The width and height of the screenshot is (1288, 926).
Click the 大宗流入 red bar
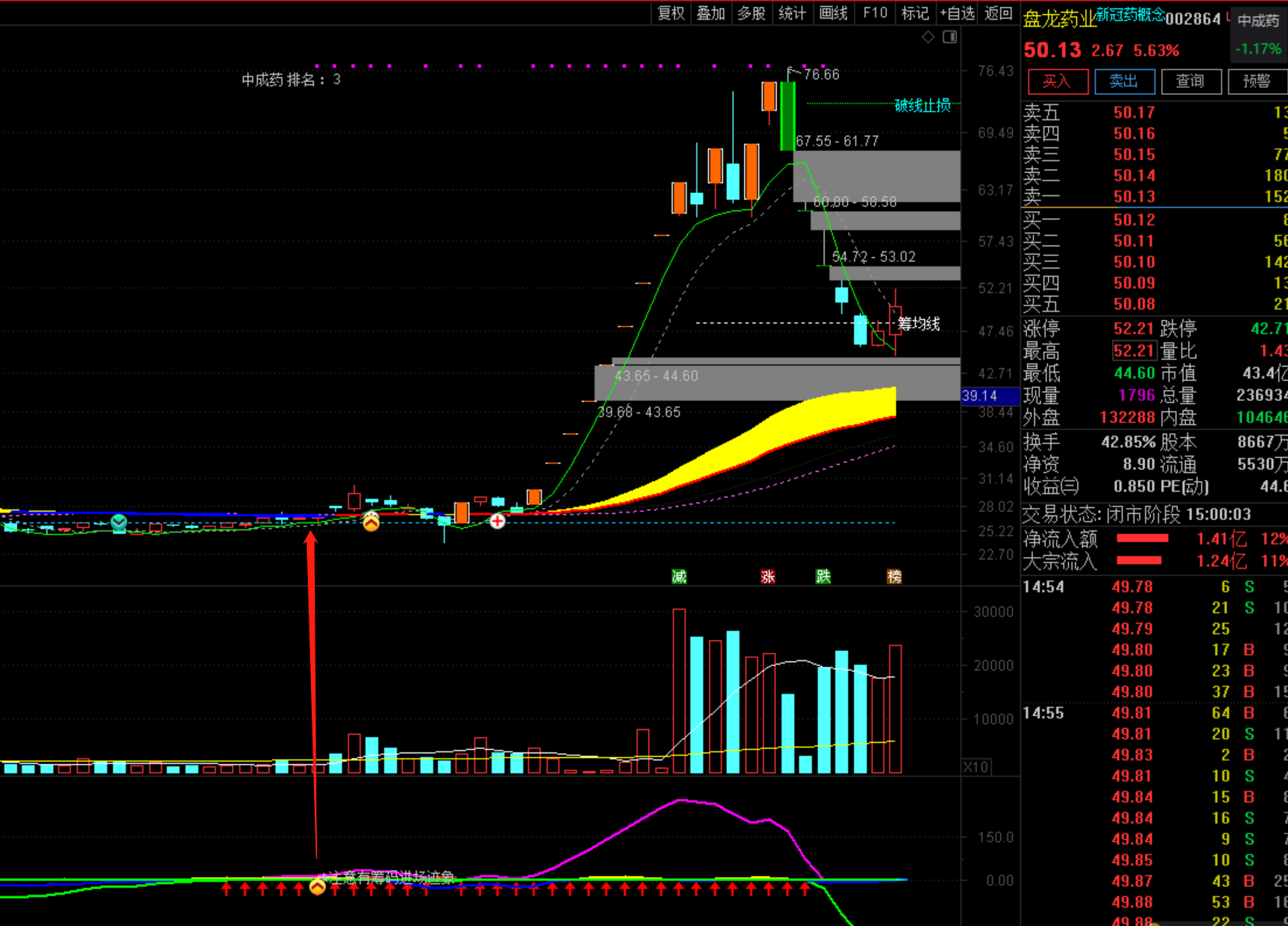[1139, 560]
